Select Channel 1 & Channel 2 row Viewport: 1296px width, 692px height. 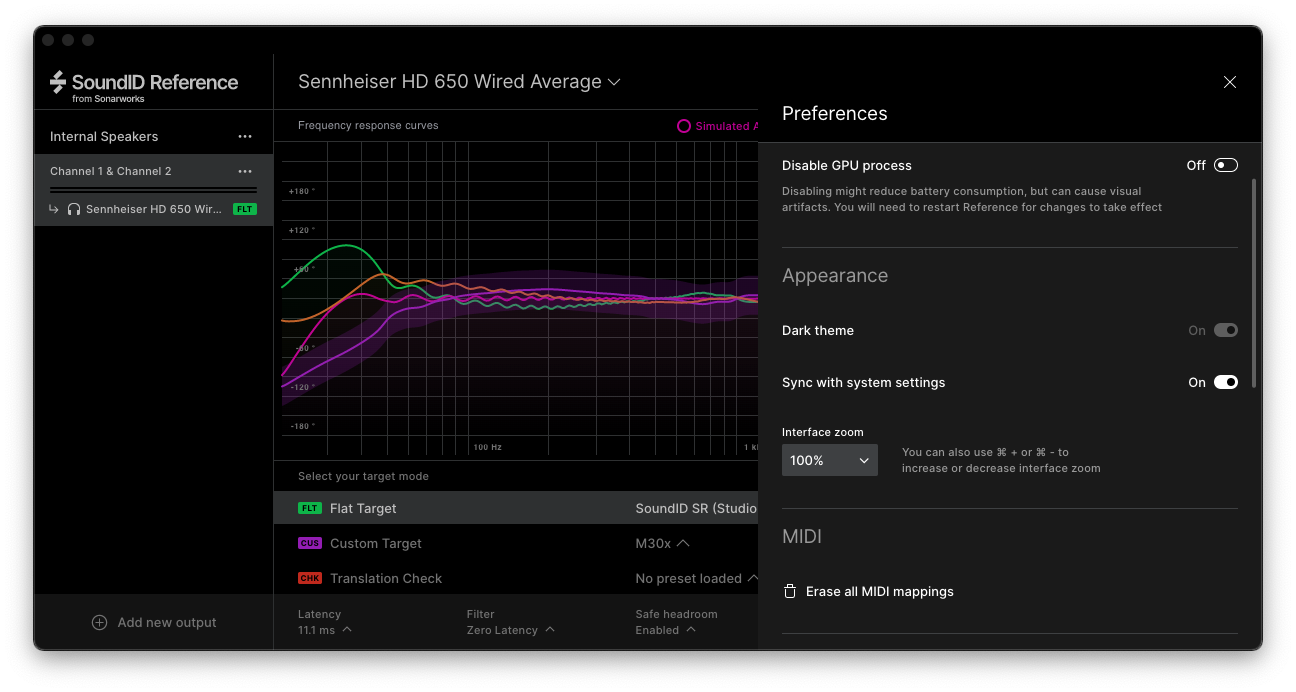click(153, 172)
